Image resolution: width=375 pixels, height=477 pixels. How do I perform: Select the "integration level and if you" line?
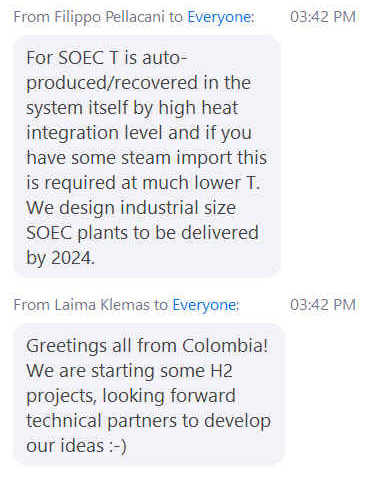[x=139, y=133]
